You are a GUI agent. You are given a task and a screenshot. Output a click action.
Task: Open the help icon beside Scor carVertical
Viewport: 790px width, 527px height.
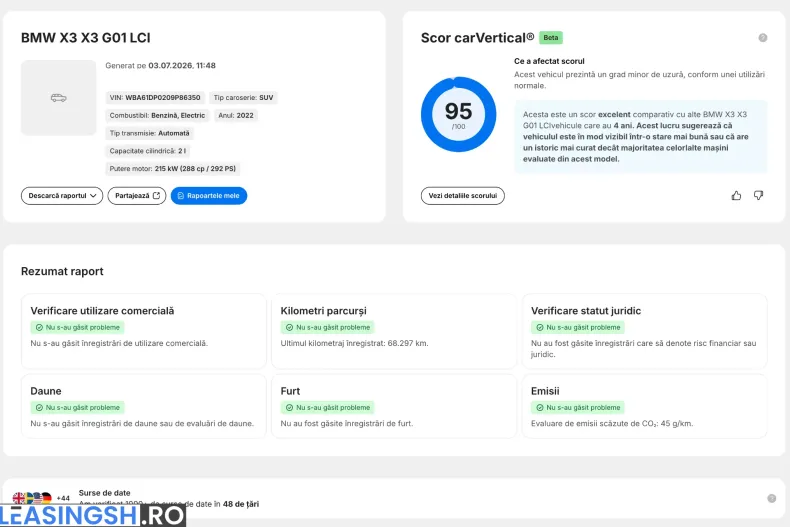click(763, 38)
